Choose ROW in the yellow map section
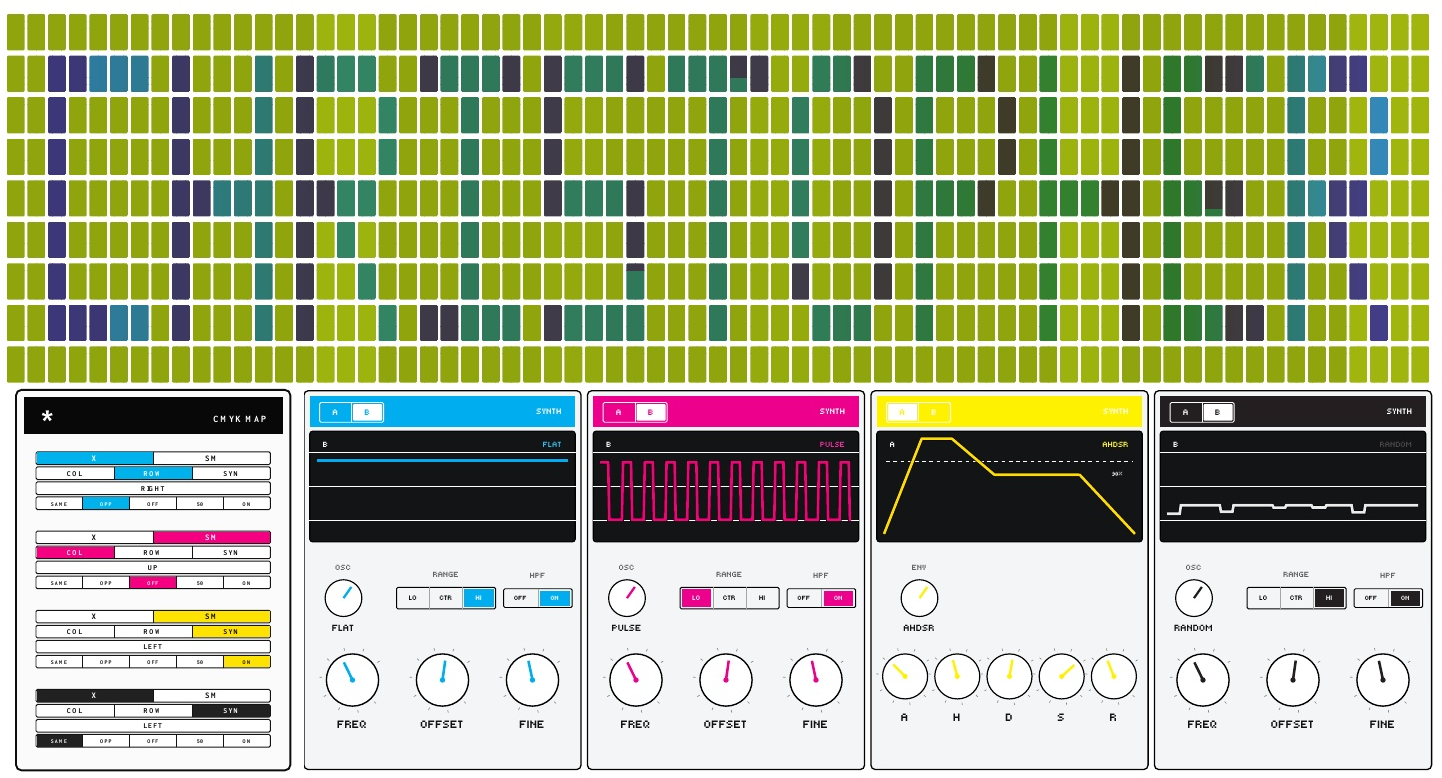Viewport: 1442px width, 778px height. 153,631
